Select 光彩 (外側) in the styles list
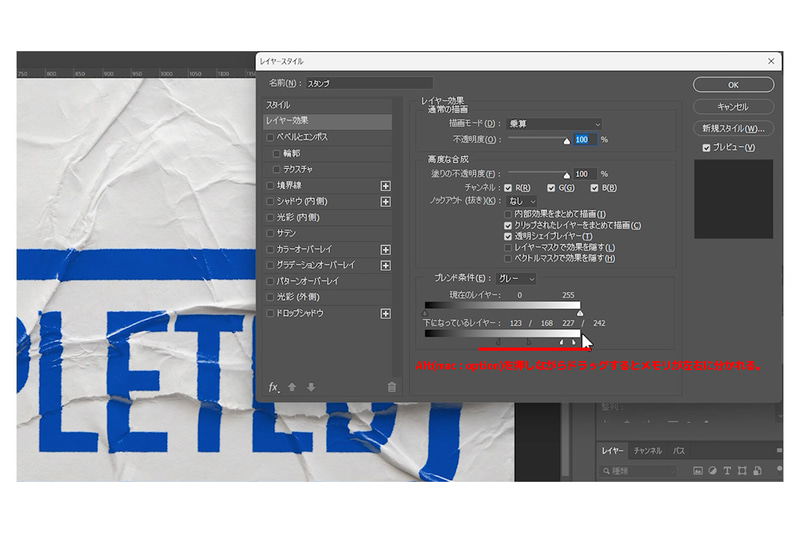 click(x=327, y=297)
